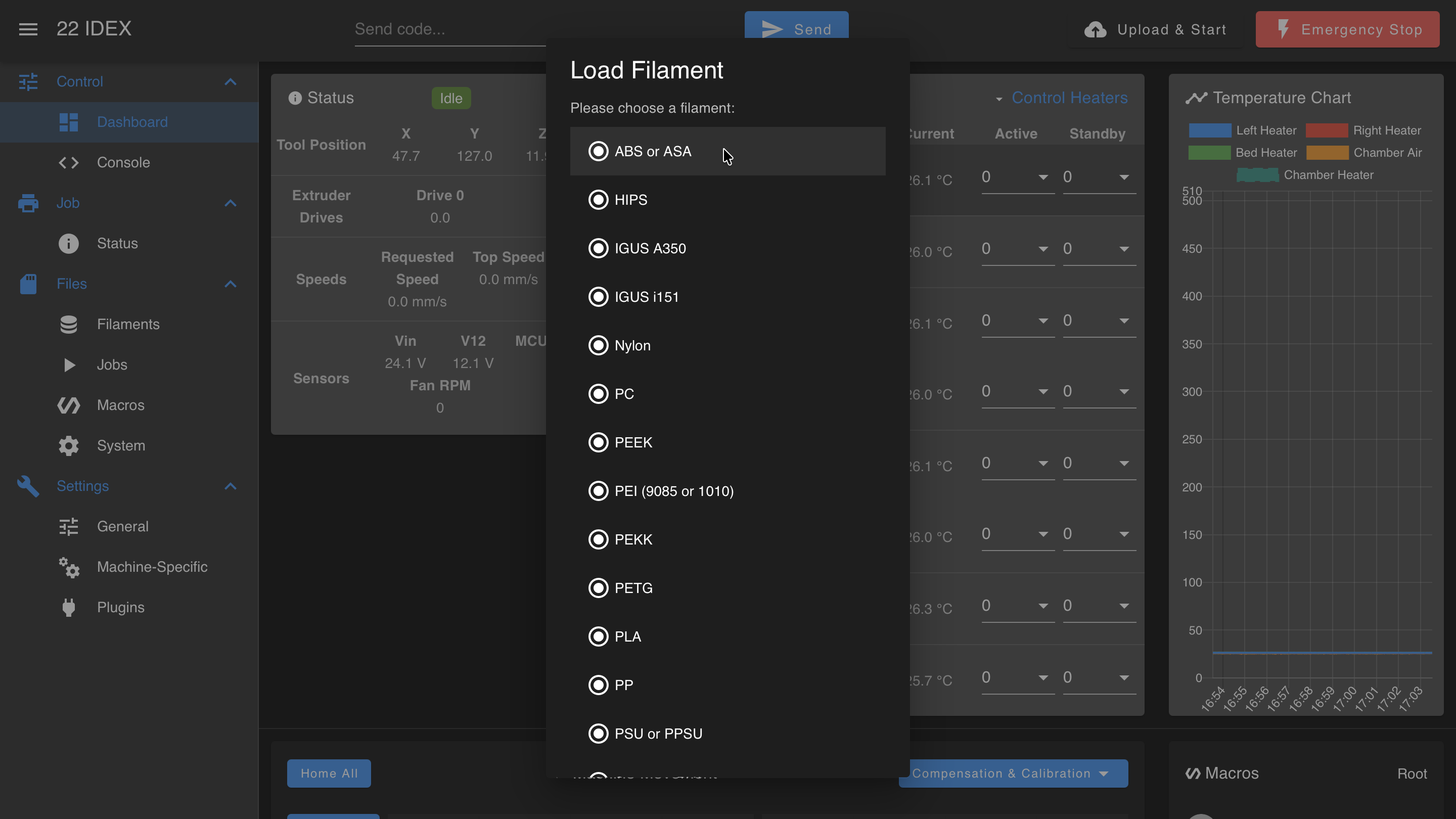Click the Console code brackets icon
The image size is (1456, 819).
(68, 163)
